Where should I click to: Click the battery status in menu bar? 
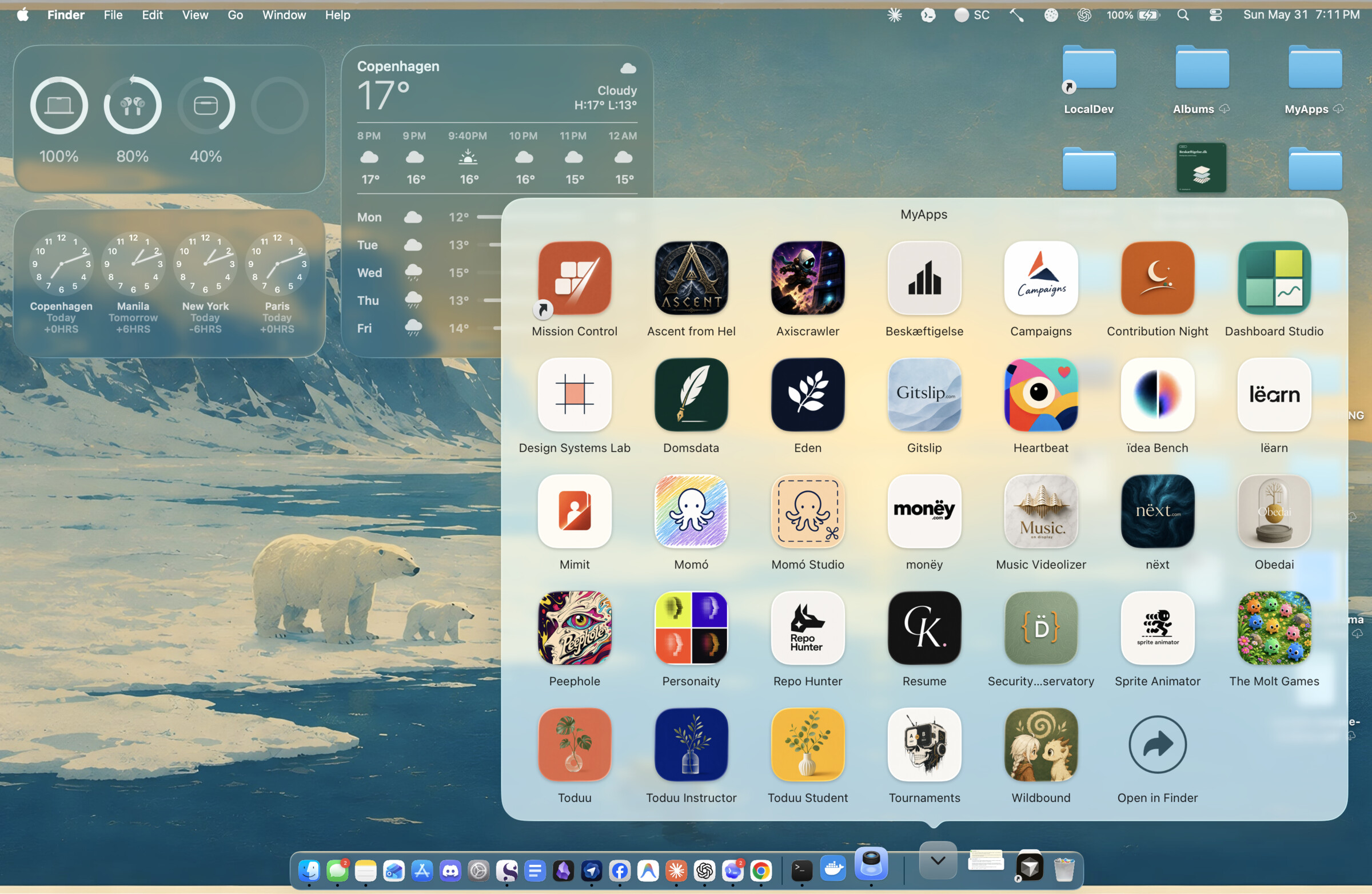point(1134,15)
